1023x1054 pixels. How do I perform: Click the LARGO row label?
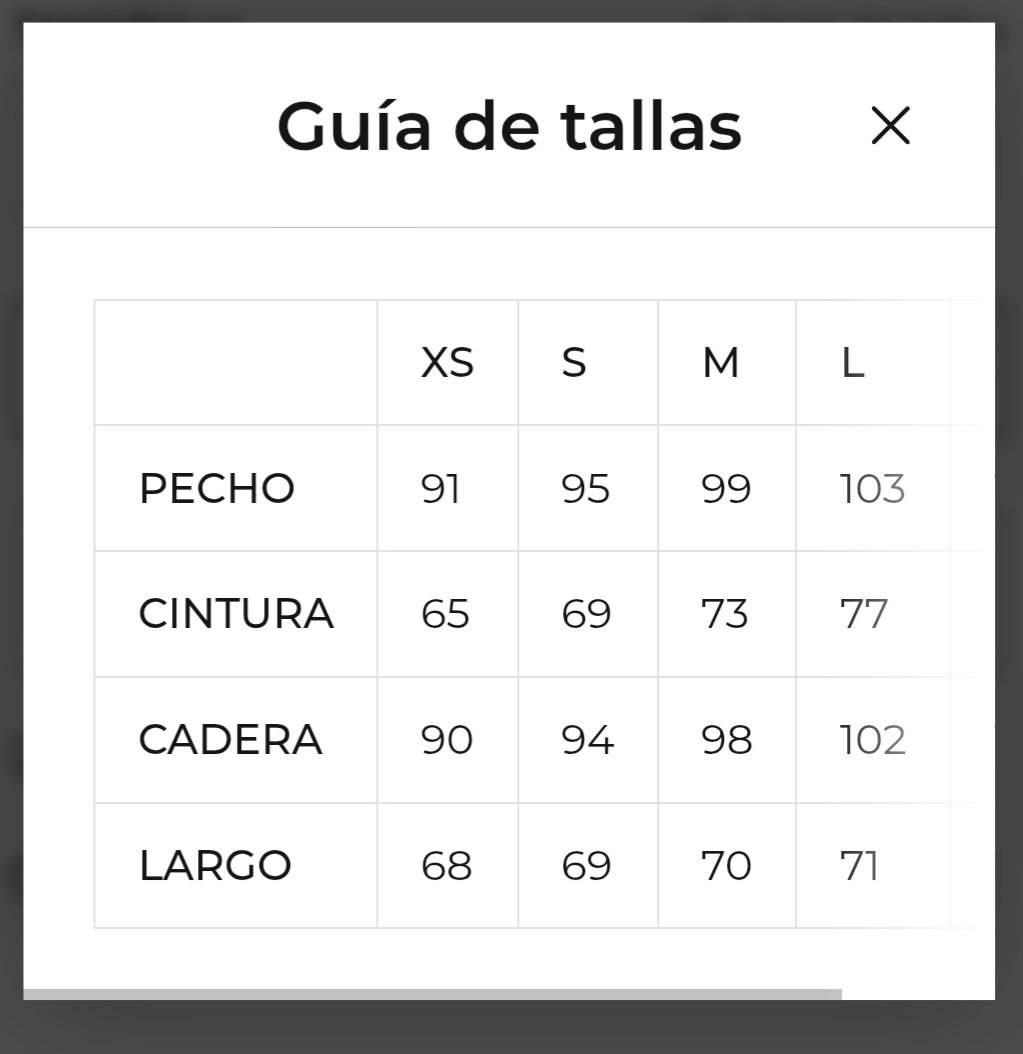point(215,866)
